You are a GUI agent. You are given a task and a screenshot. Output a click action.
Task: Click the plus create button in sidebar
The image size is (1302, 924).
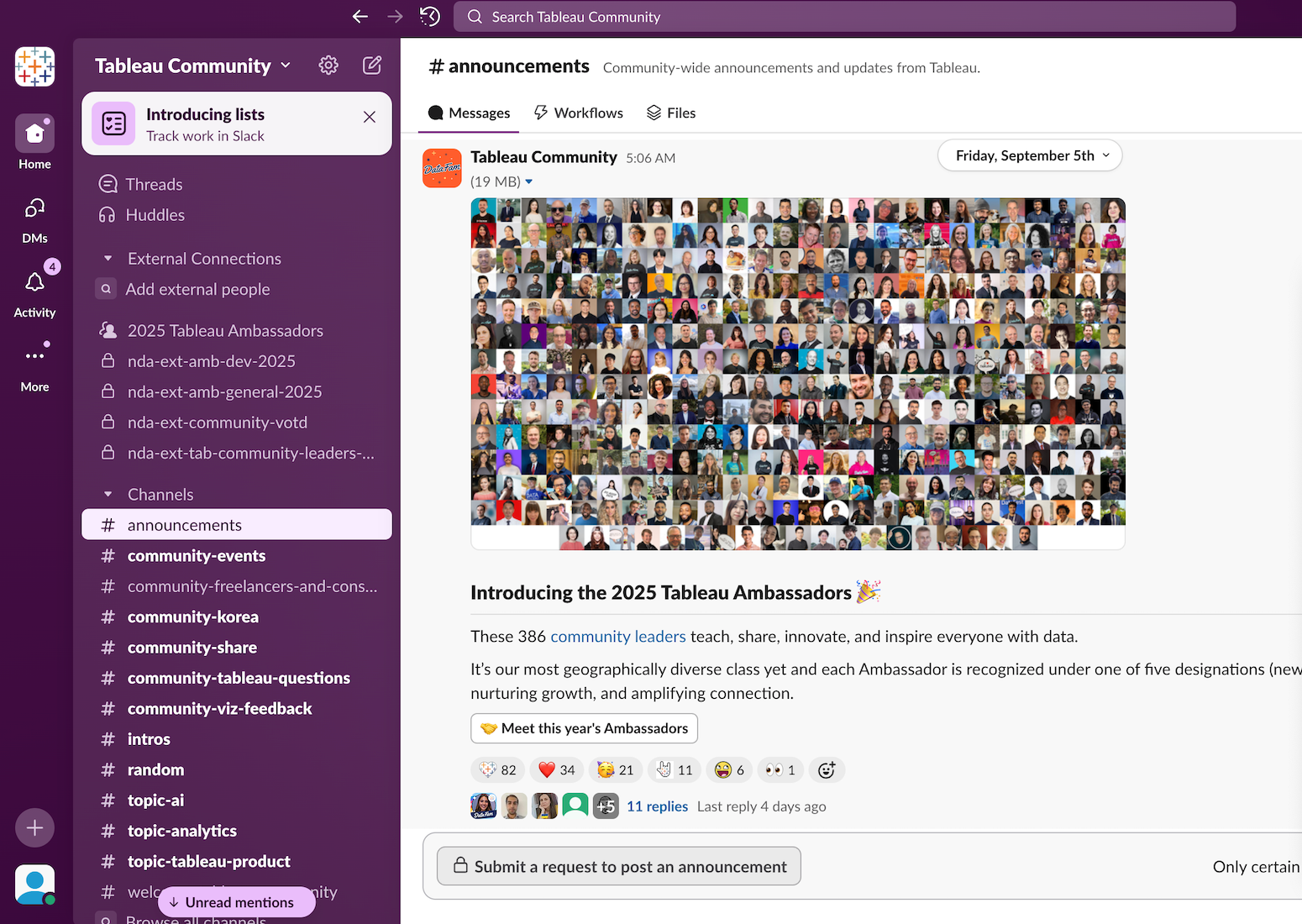point(34,828)
